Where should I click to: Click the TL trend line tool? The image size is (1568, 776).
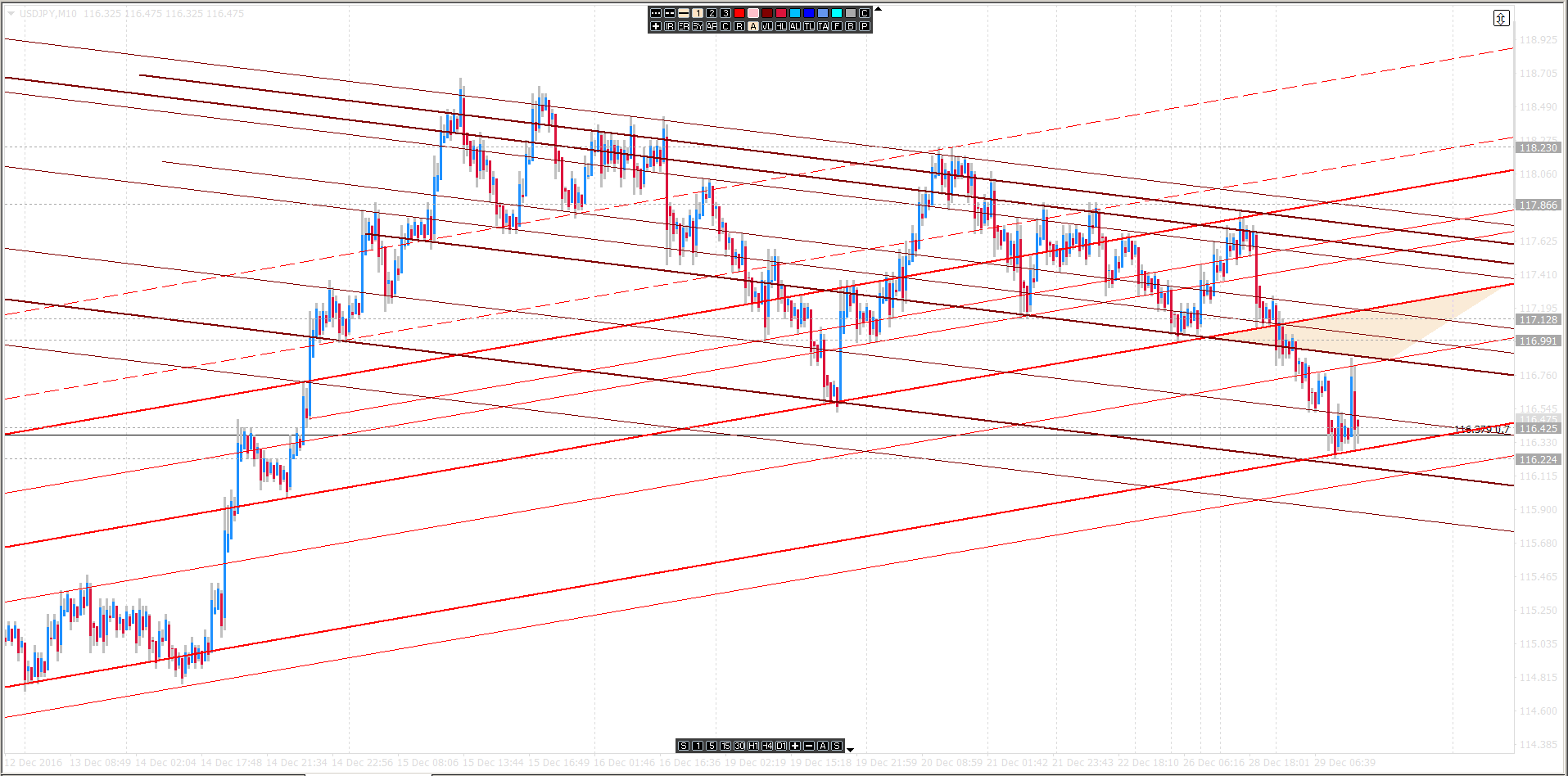809,26
